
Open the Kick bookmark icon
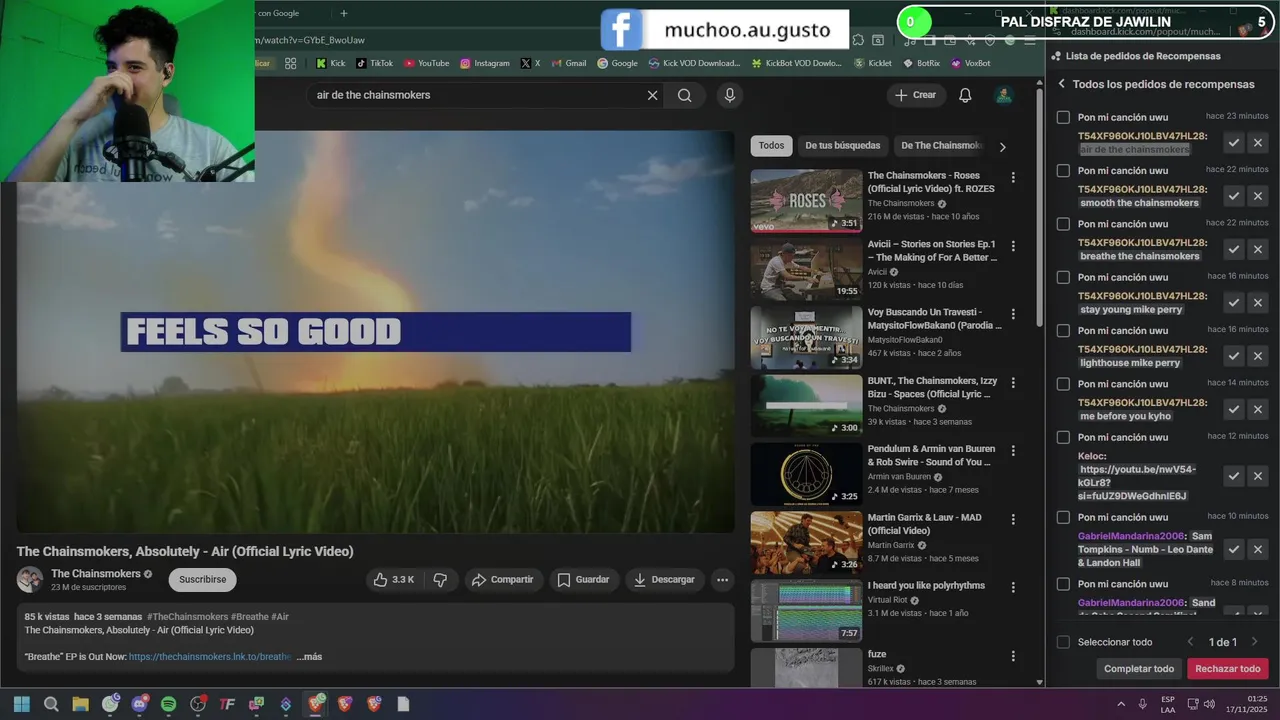[321, 63]
